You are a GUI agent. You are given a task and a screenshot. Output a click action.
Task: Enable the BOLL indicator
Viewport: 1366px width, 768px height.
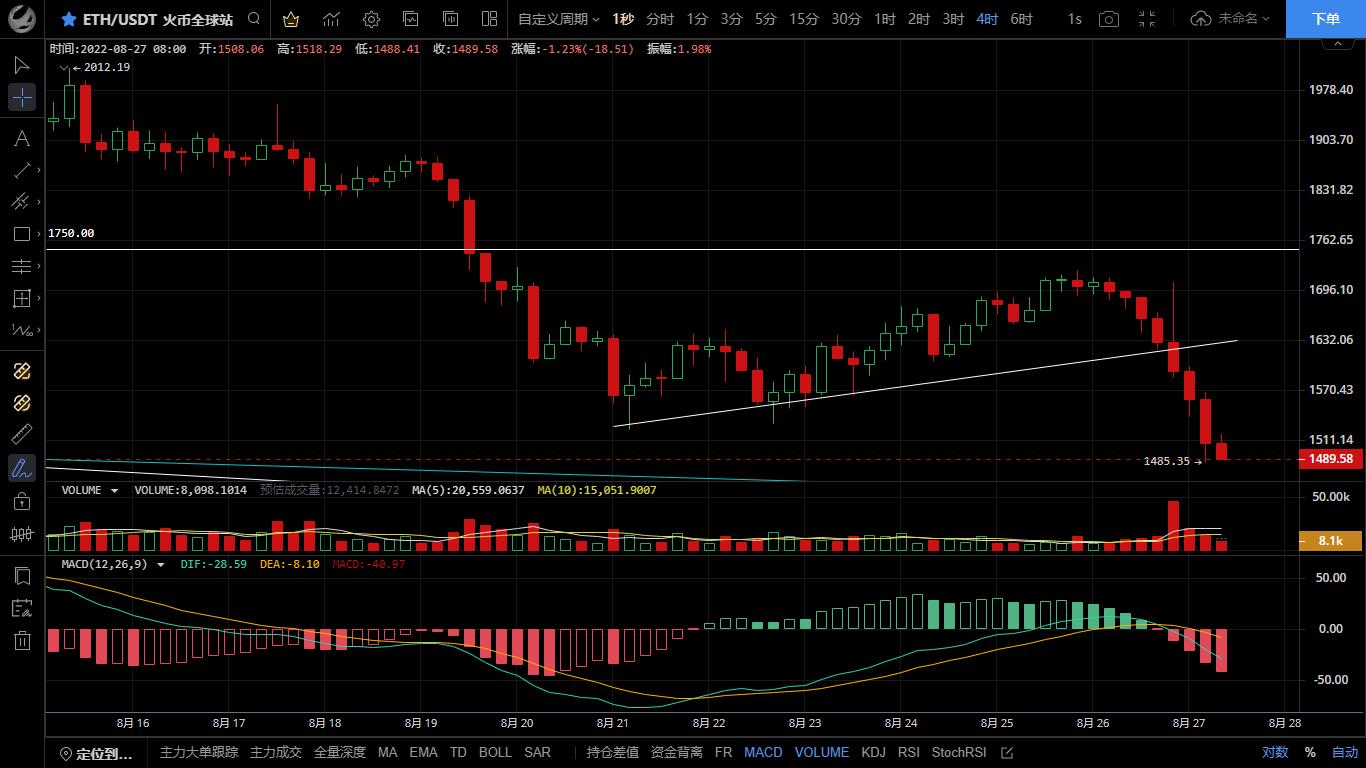(495, 752)
